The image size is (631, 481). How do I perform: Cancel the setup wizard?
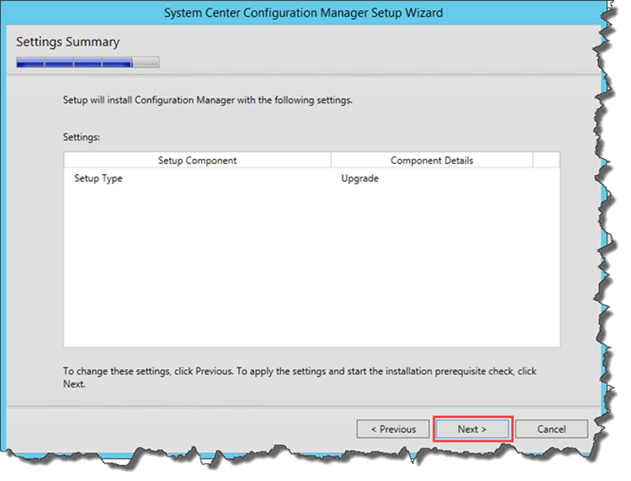pos(551,429)
